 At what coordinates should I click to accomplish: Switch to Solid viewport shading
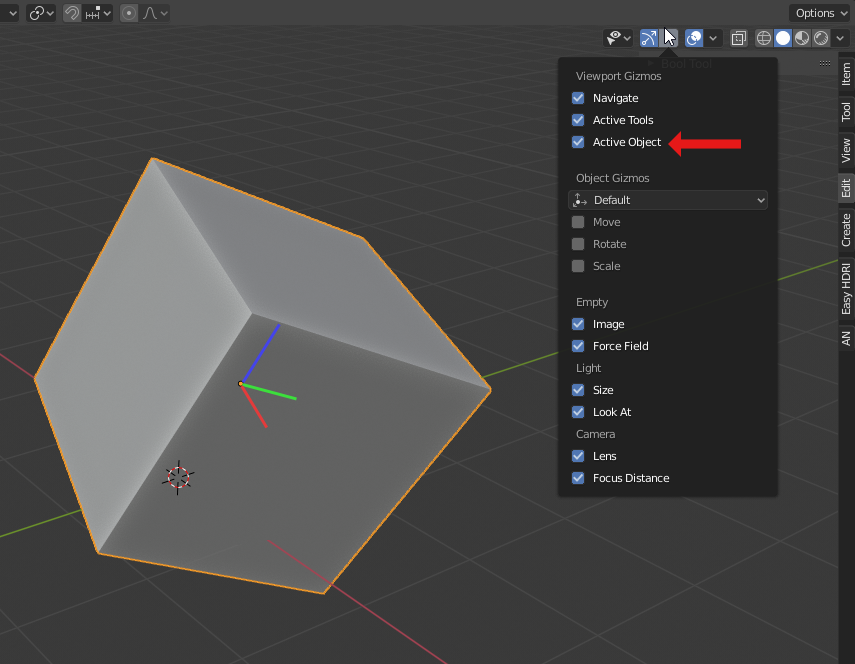[783, 38]
